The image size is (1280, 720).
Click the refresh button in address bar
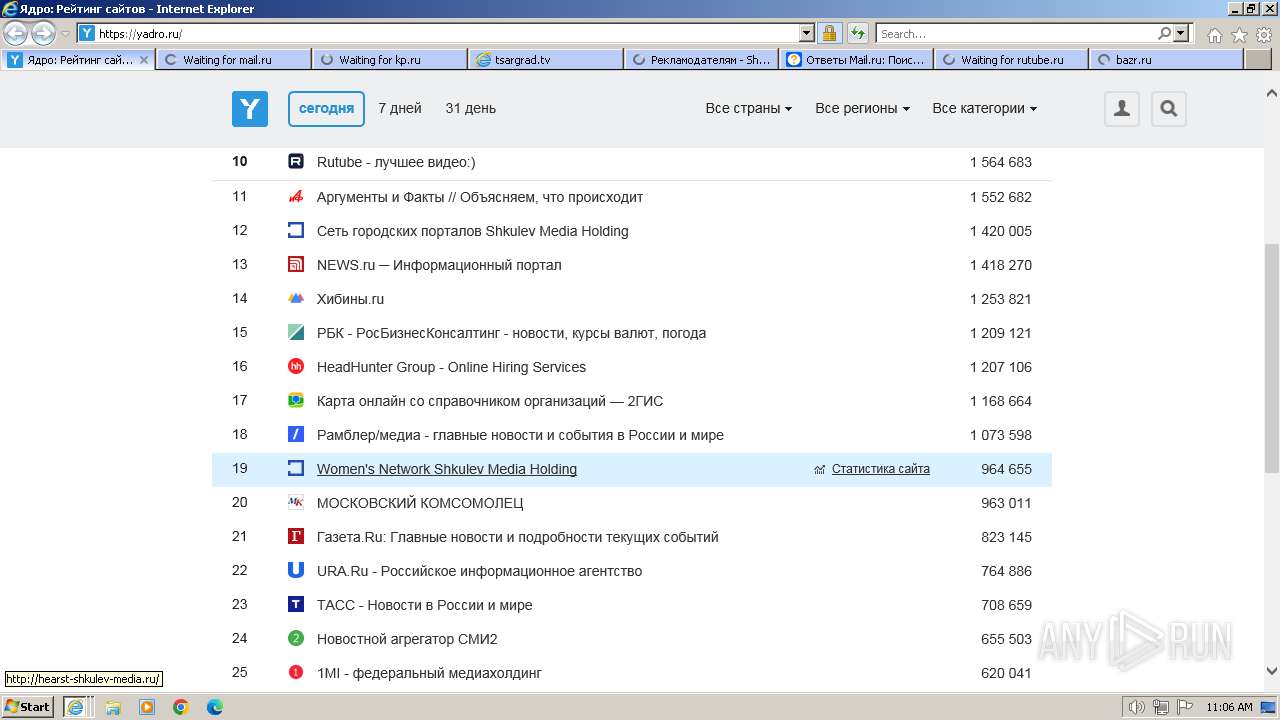pyautogui.click(x=858, y=34)
